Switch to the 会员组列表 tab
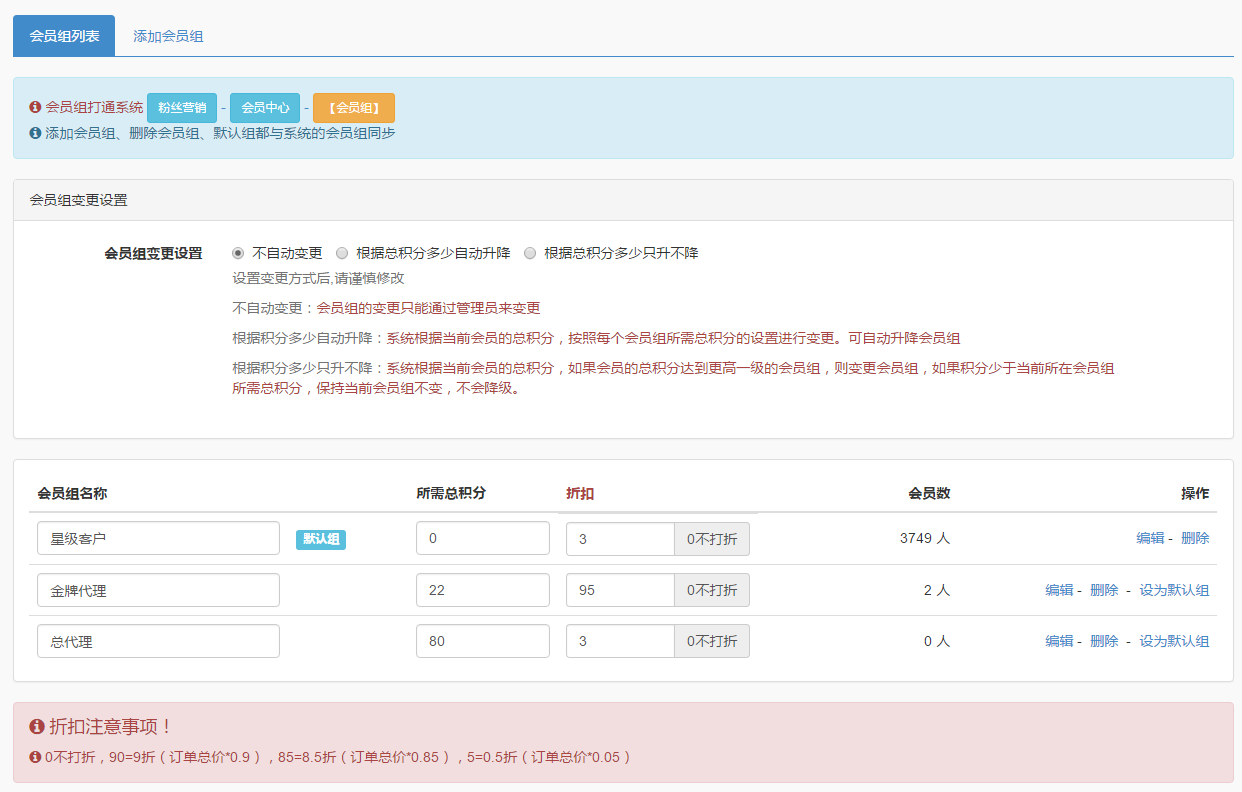 [64, 36]
